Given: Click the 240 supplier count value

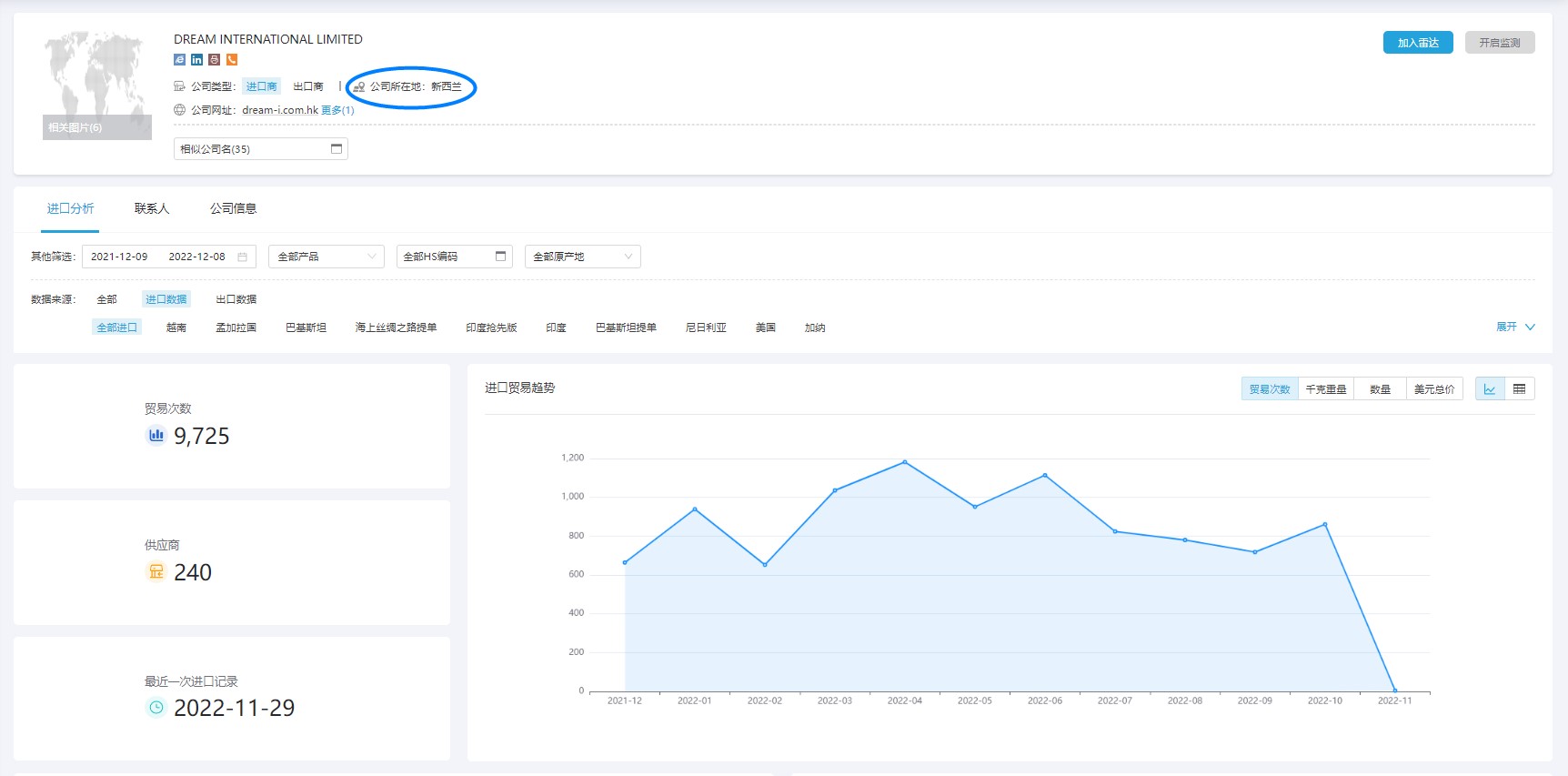Looking at the screenshot, I should click(193, 572).
